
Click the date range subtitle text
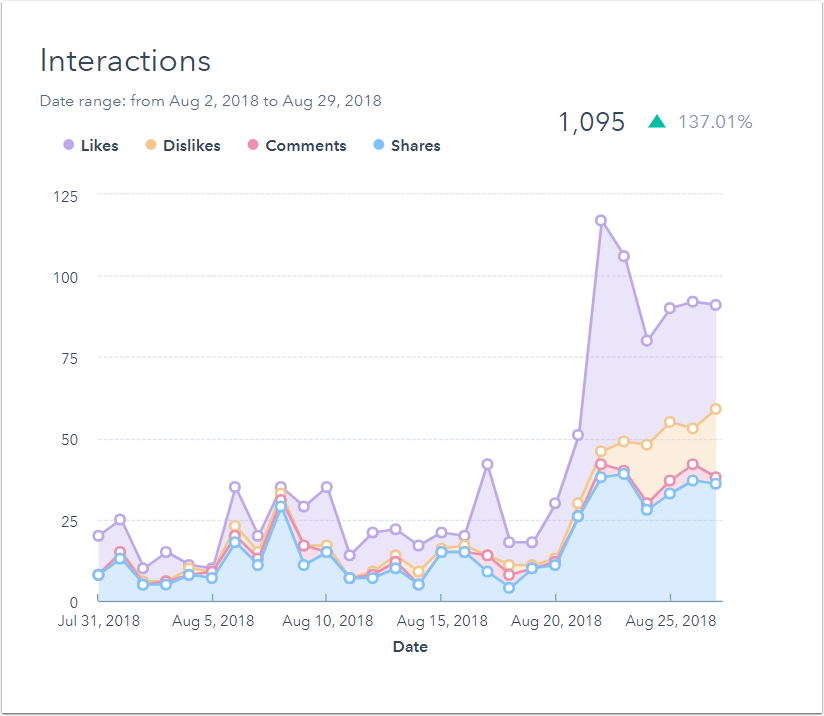point(210,101)
